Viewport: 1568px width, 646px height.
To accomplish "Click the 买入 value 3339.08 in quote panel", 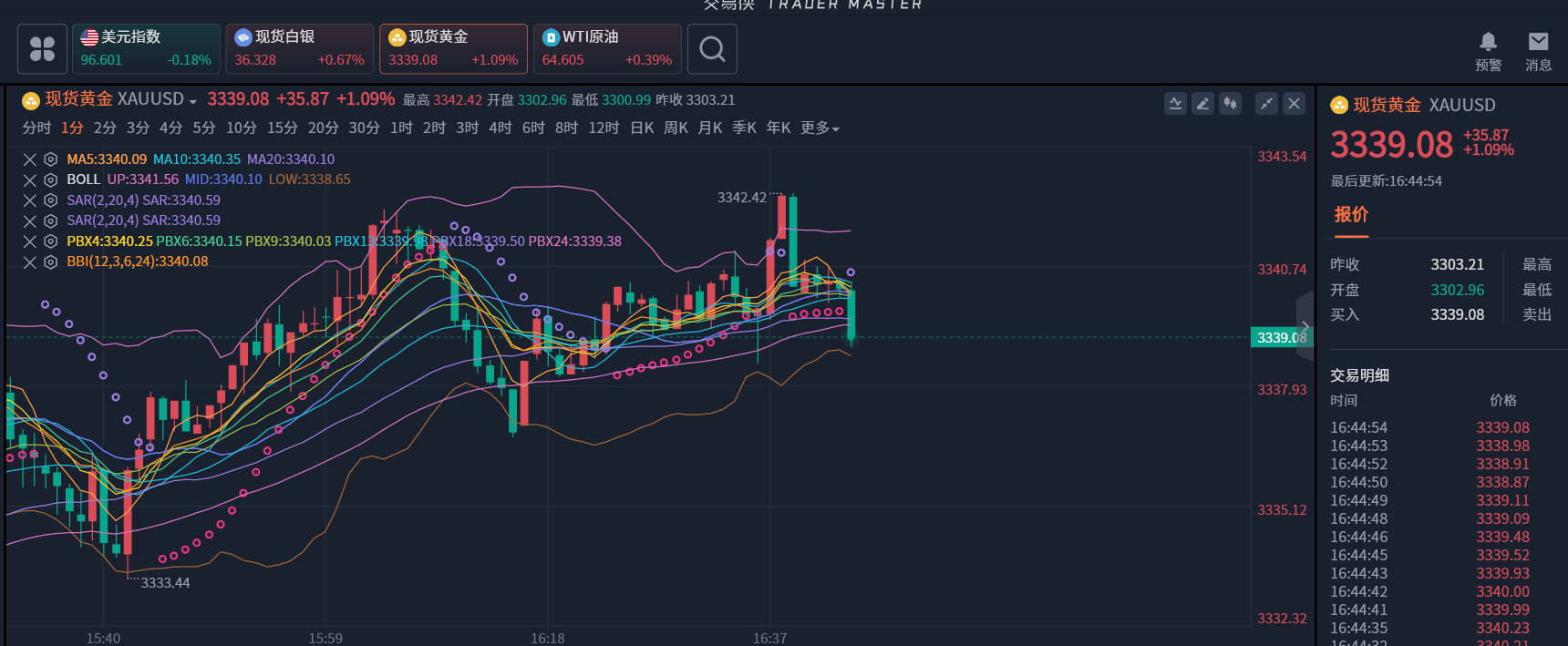I will (x=1457, y=314).
